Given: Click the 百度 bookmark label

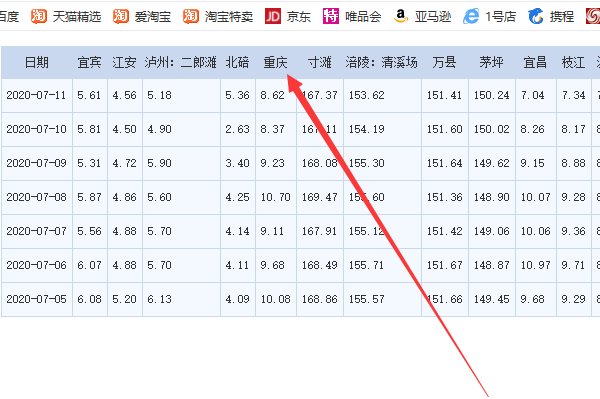Looking at the screenshot, I should click(x=9, y=16).
